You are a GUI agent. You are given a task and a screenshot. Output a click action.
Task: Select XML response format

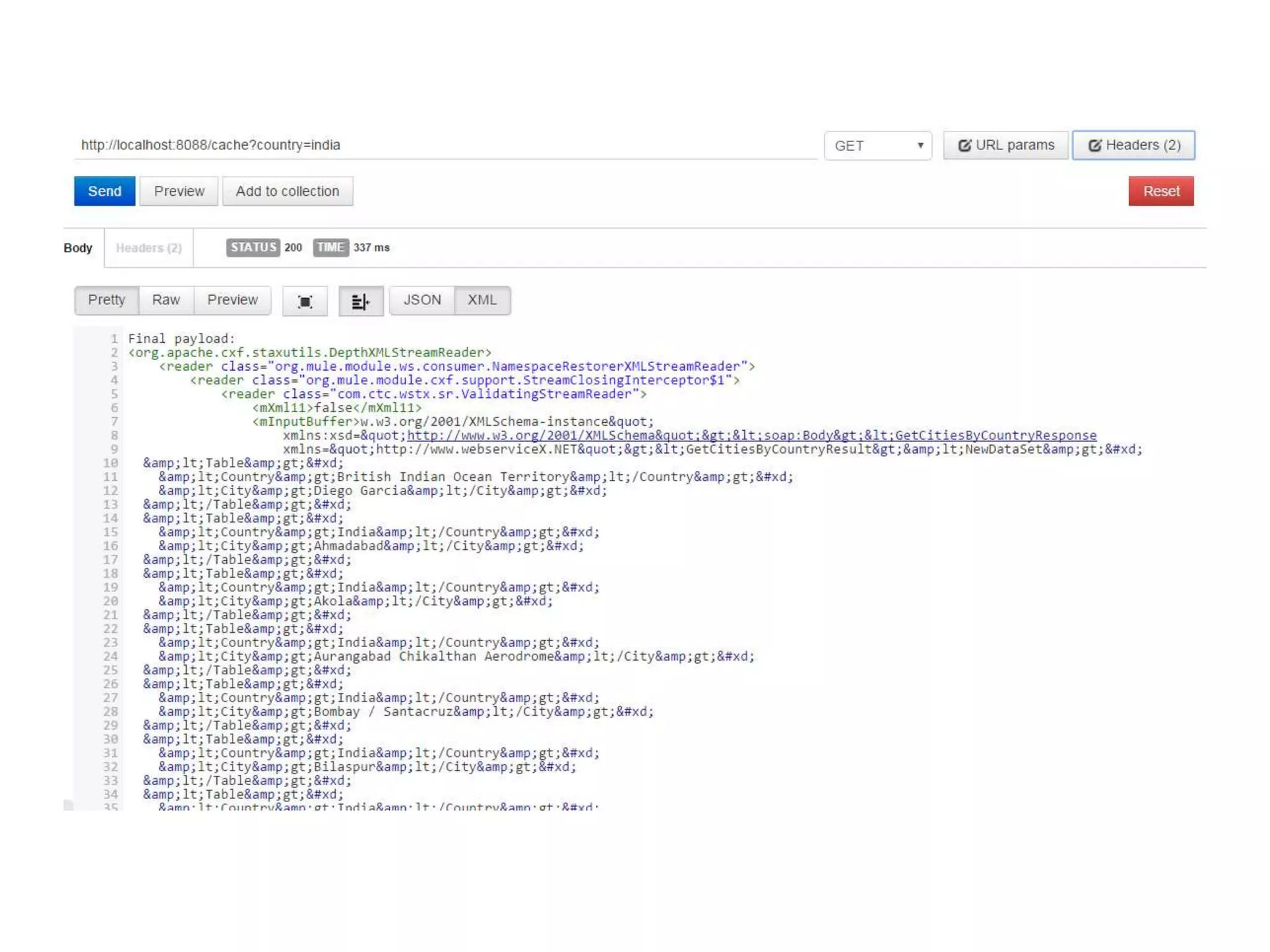pos(482,300)
